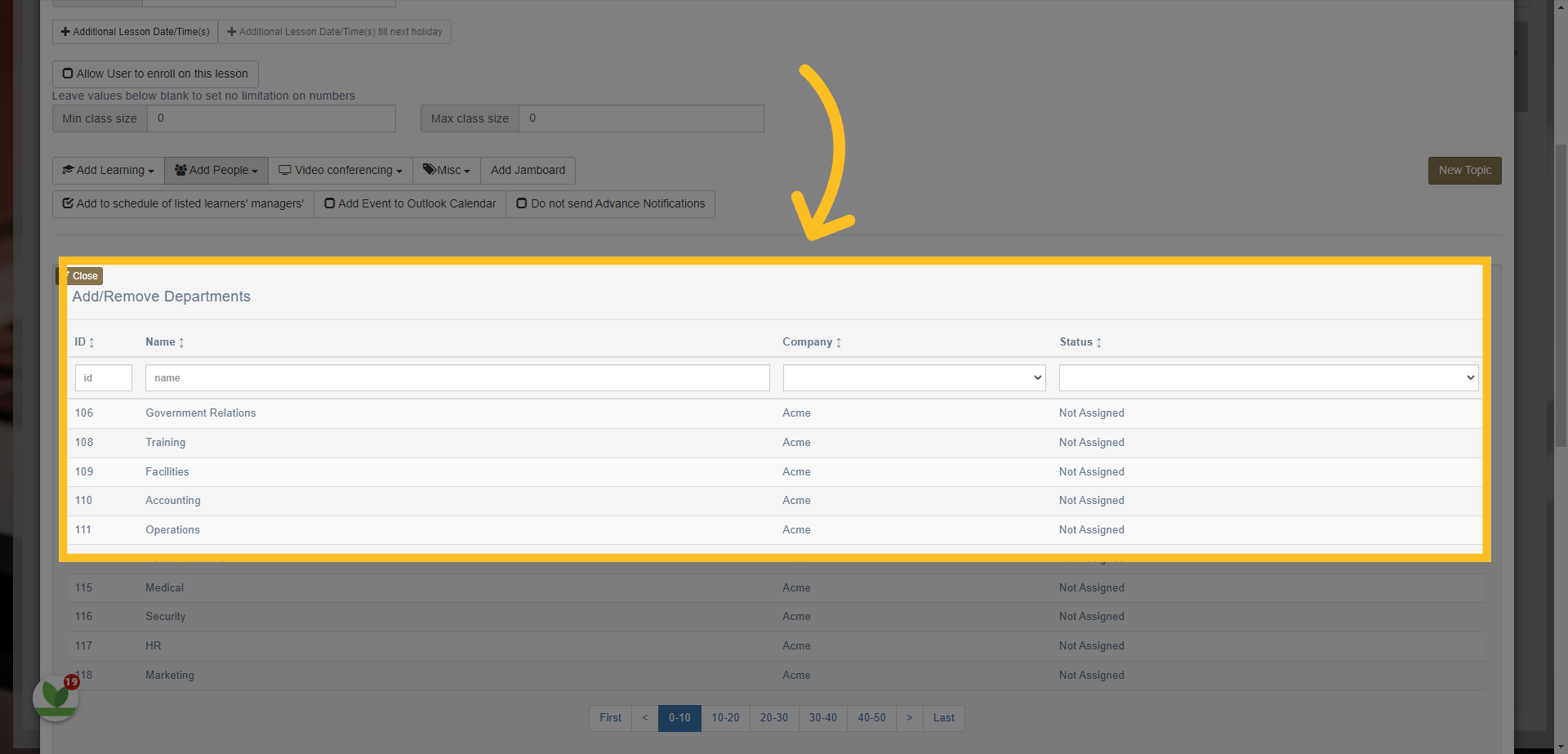Open the Add People dropdown
Viewport: 1568px width, 754px height.
point(216,171)
